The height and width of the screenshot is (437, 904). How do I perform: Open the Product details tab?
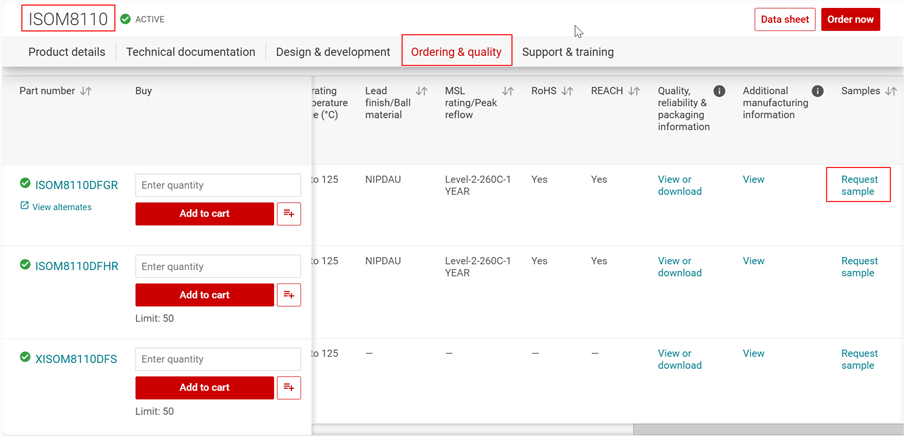tap(67, 52)
